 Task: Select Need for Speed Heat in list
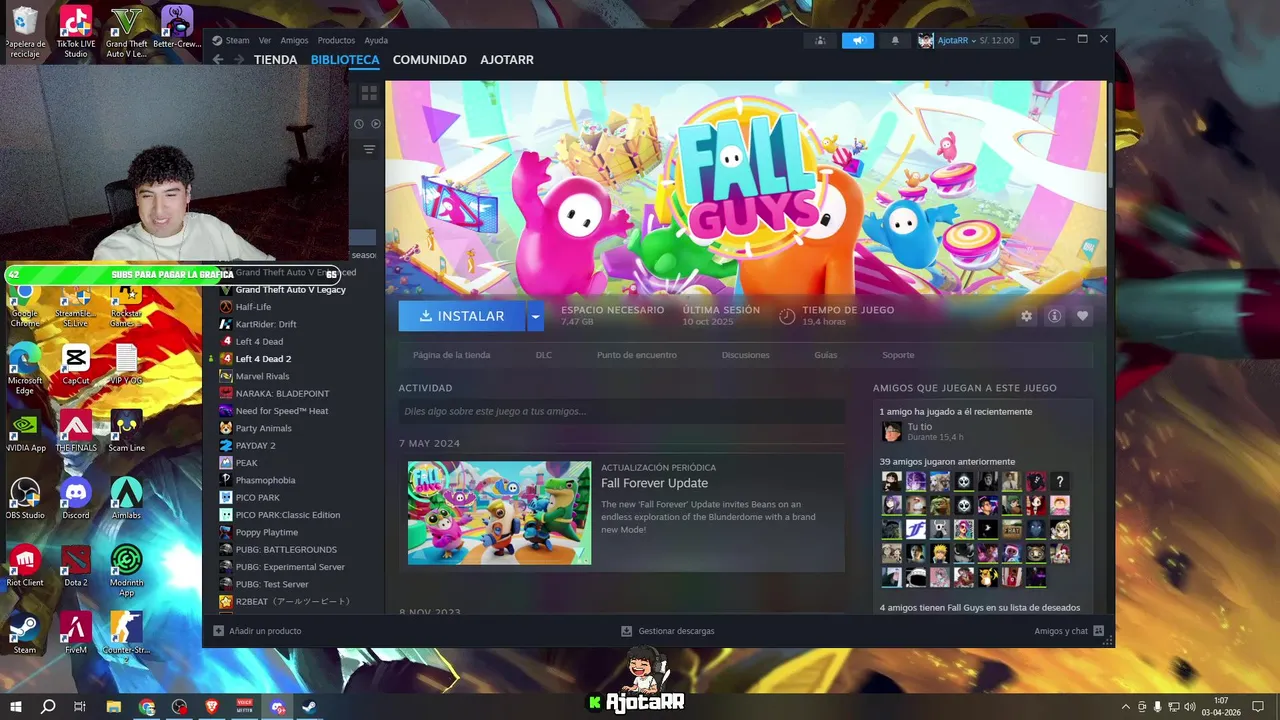click(x=281, y=411)
